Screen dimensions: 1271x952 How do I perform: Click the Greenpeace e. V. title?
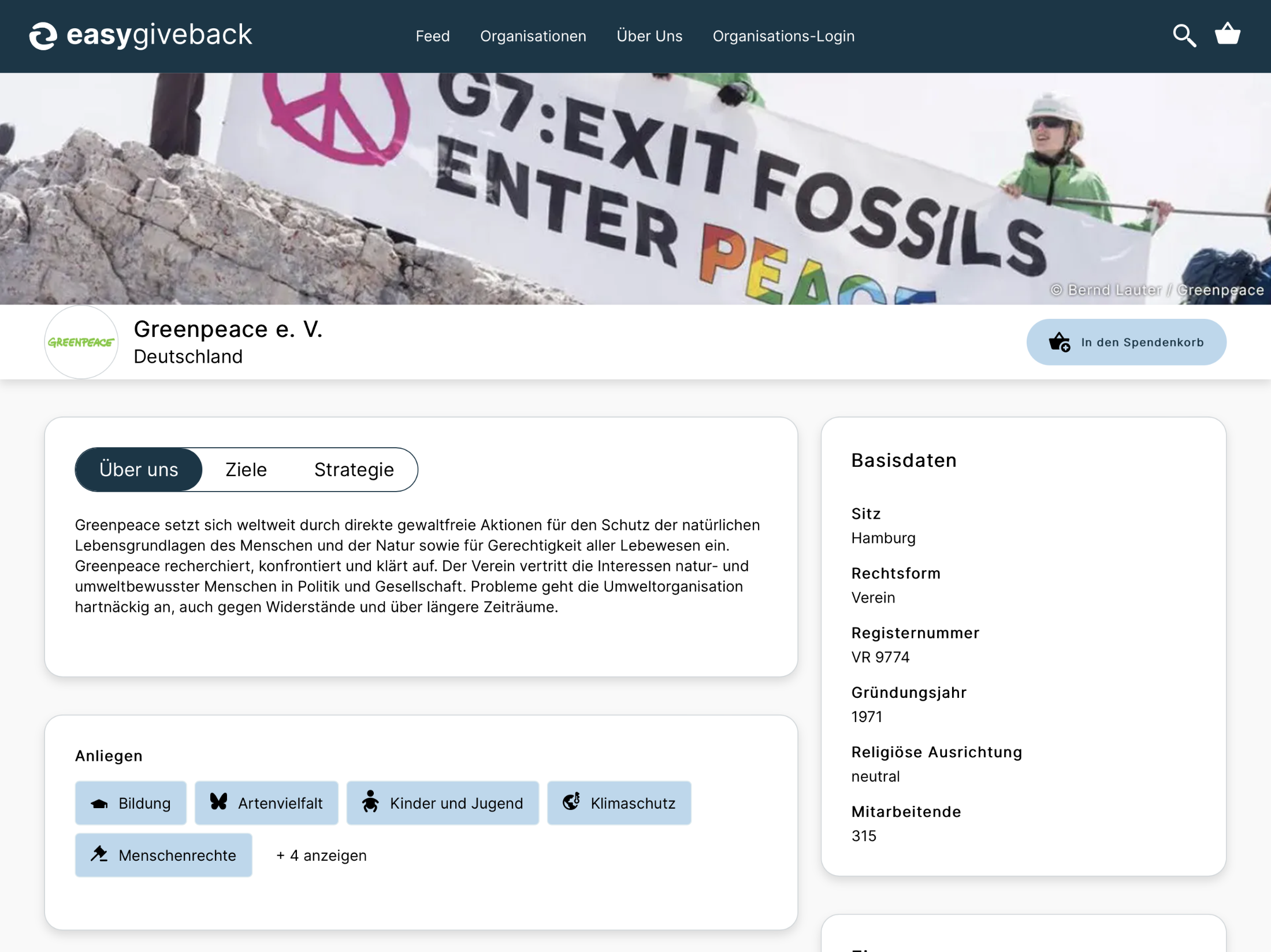click(x=228, y=329)
